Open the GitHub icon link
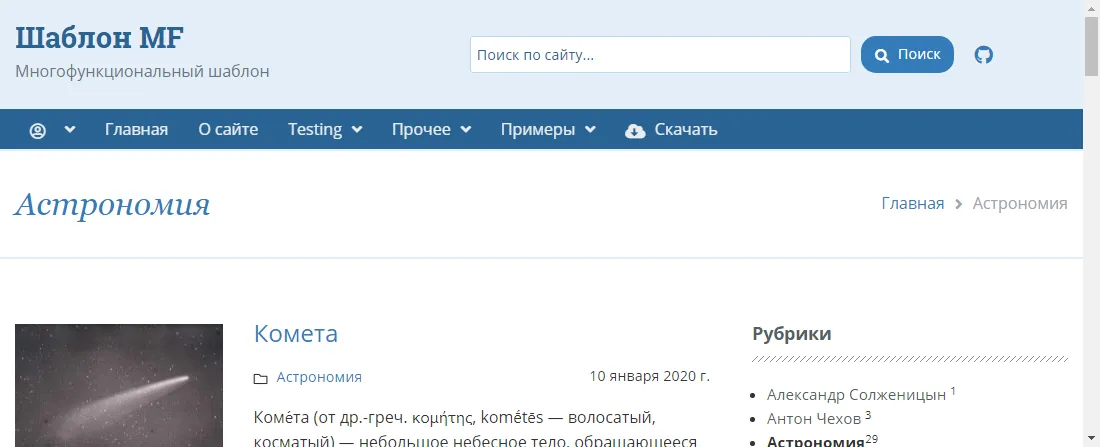Viewport: 1100px width, 447px height. pyautogui.click(x=984, y=55)
